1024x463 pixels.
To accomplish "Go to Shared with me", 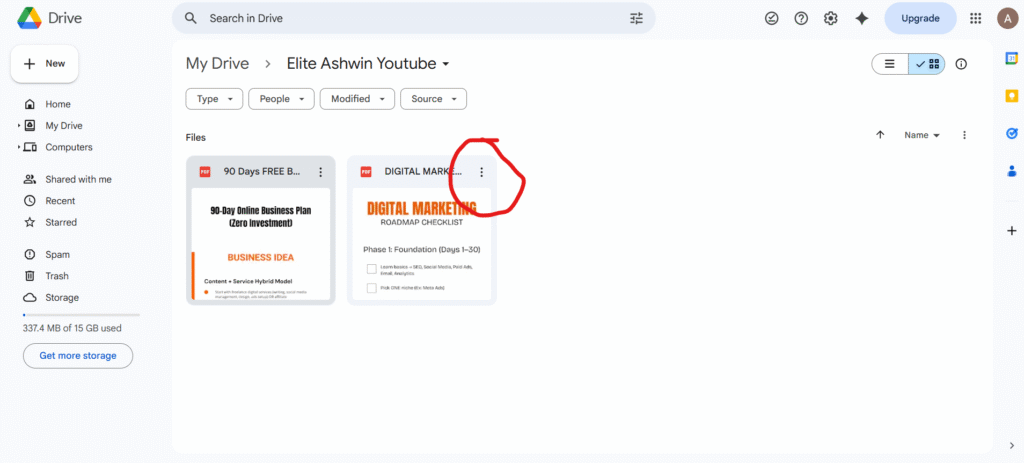I will click(78, 179).
